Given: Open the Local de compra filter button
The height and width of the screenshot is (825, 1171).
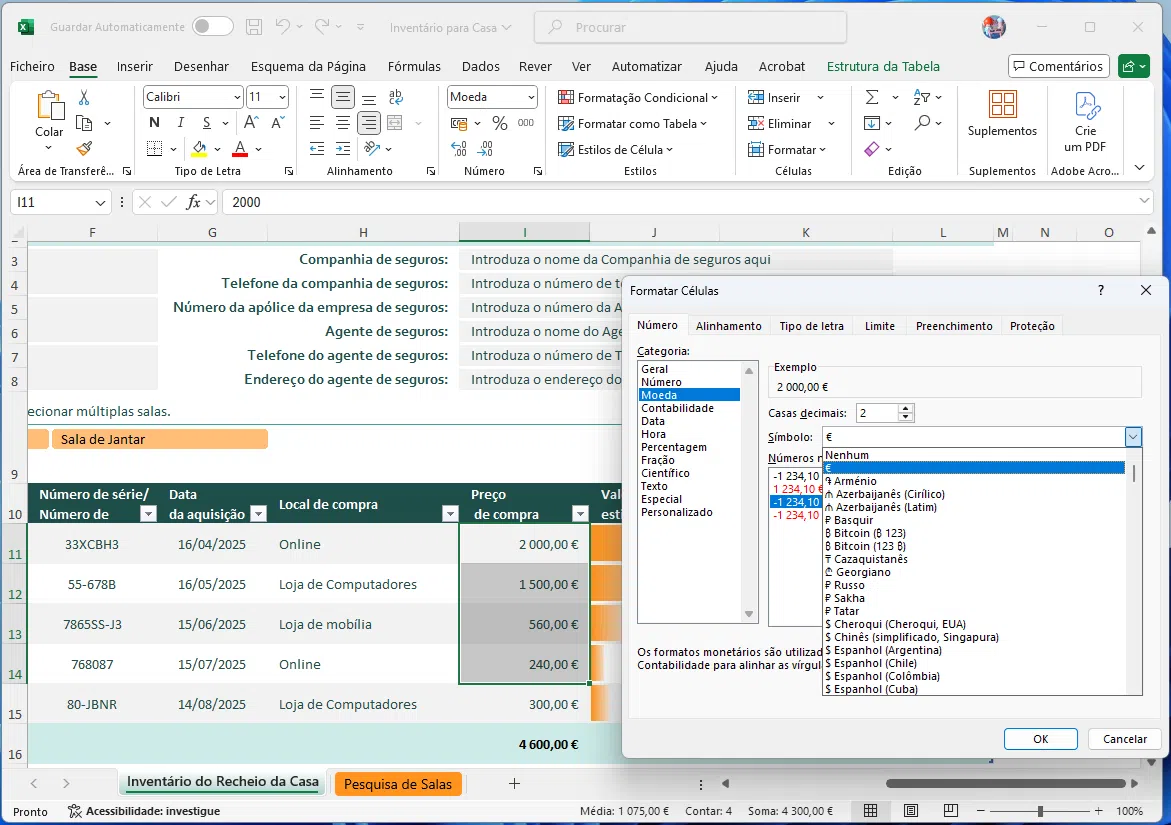Looking at the screenshot, I should coord(448,514).
